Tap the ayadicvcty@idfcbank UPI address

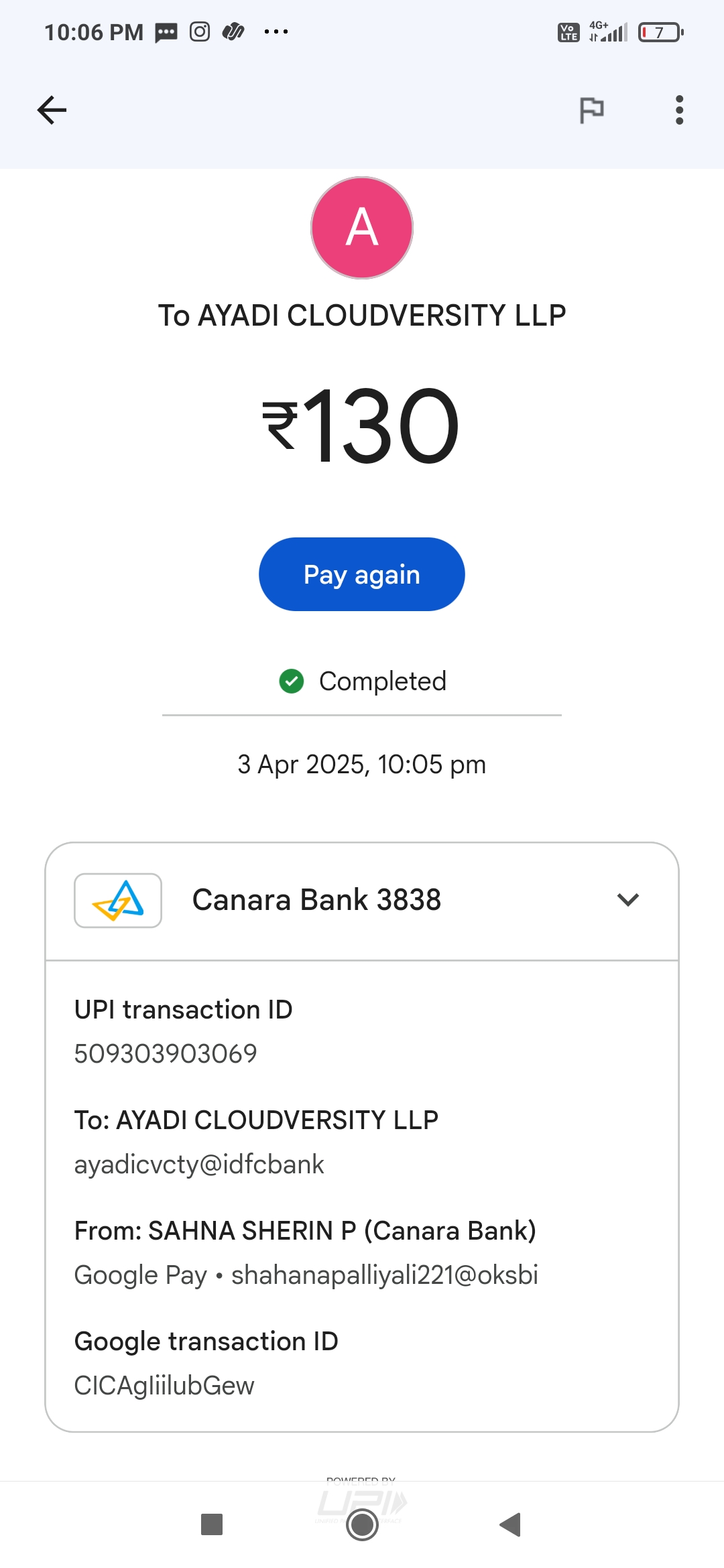pyautogui.click(x=199, y=1165)
